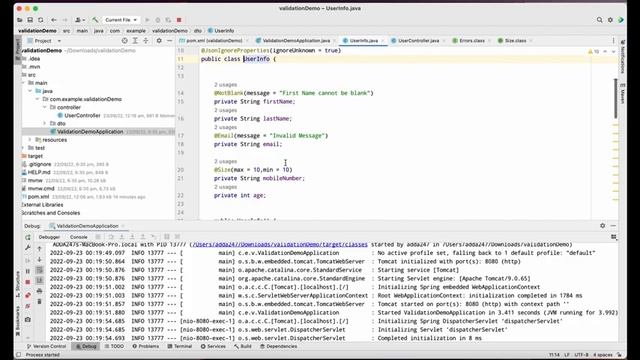This screenshot has width=640, height=360.
Task: Expand all in Project panel
Action: click(x=135, y=41)
